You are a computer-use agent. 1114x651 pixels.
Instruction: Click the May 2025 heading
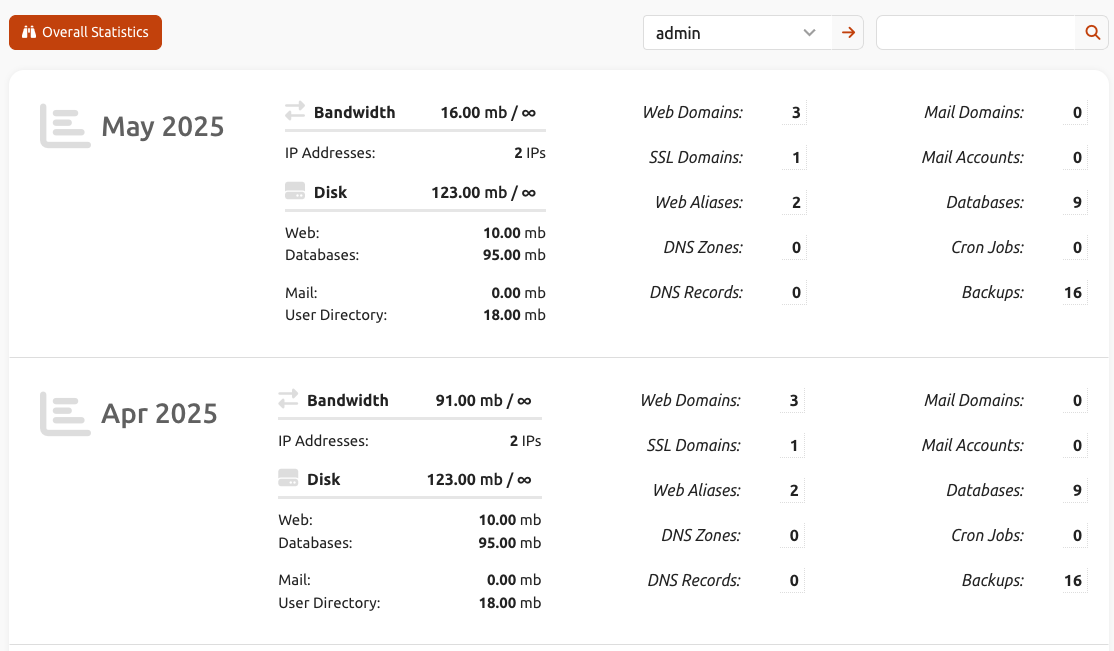coord(163,127)
